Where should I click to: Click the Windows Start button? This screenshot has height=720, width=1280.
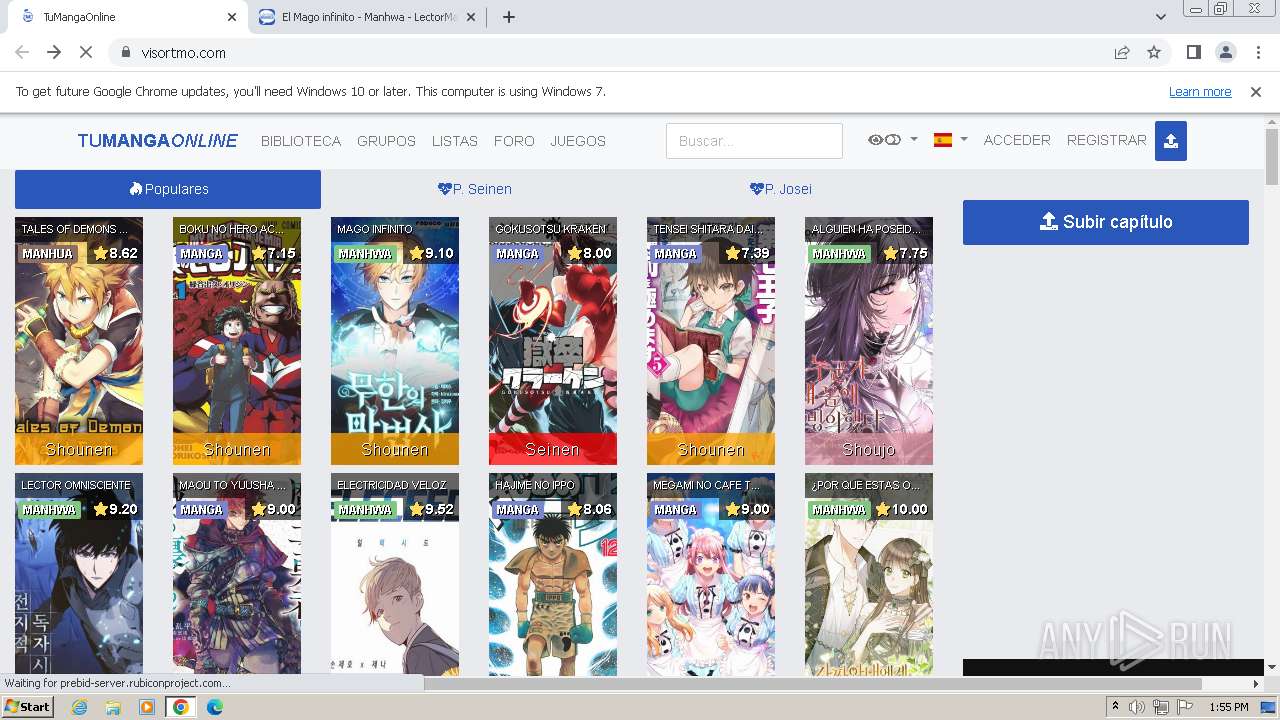[28, 707]
